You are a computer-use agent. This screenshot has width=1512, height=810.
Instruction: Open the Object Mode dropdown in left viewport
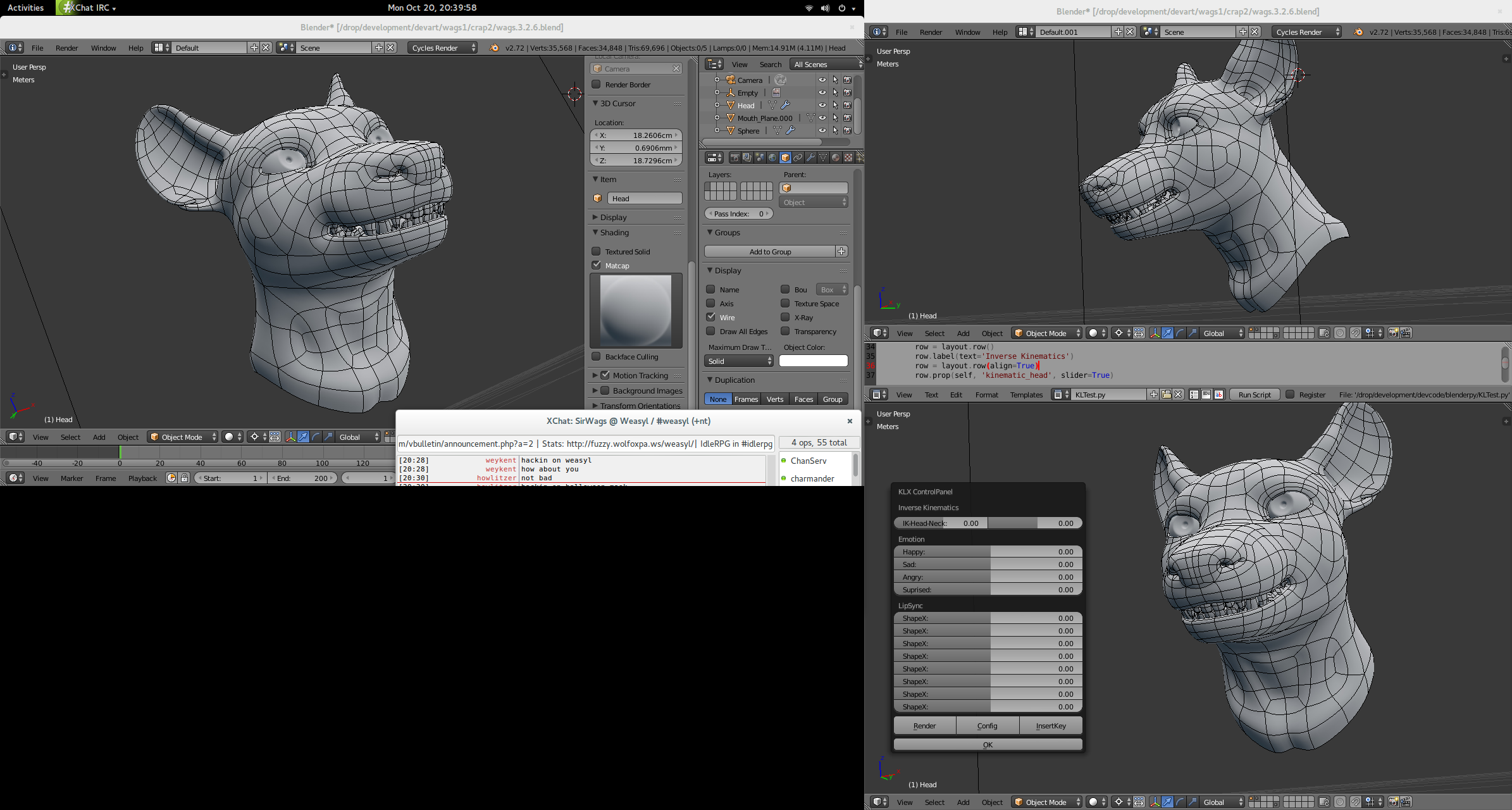(183, 437)
